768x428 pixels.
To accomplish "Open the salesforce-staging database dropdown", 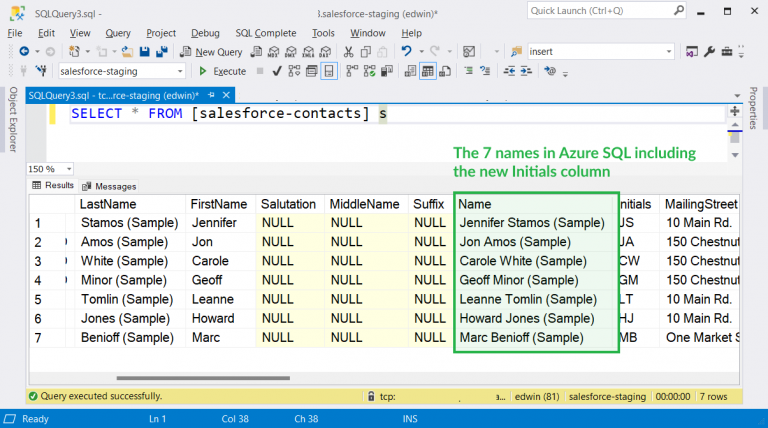I will point(180,71).
